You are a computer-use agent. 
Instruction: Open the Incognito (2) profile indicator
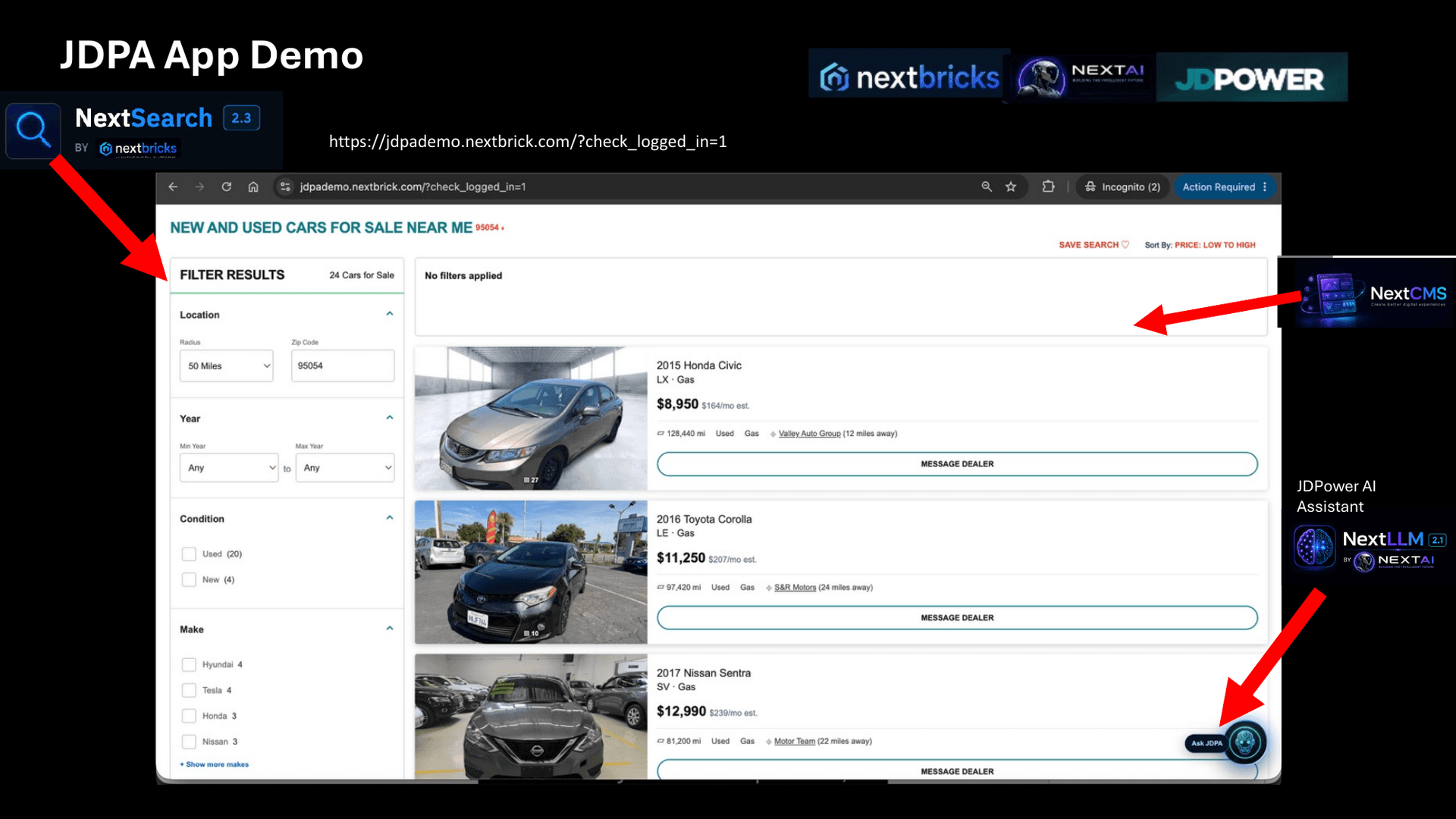[x=1122, y=187]
